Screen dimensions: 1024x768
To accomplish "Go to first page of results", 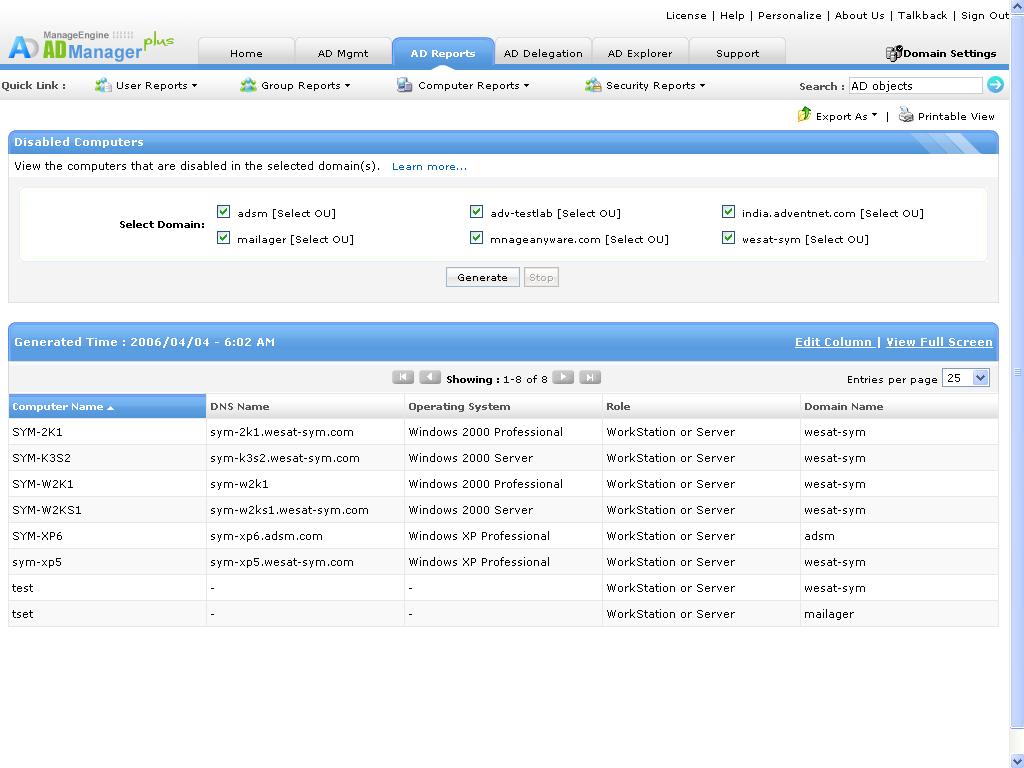I will pyautogui.click(x=403, y=377).
